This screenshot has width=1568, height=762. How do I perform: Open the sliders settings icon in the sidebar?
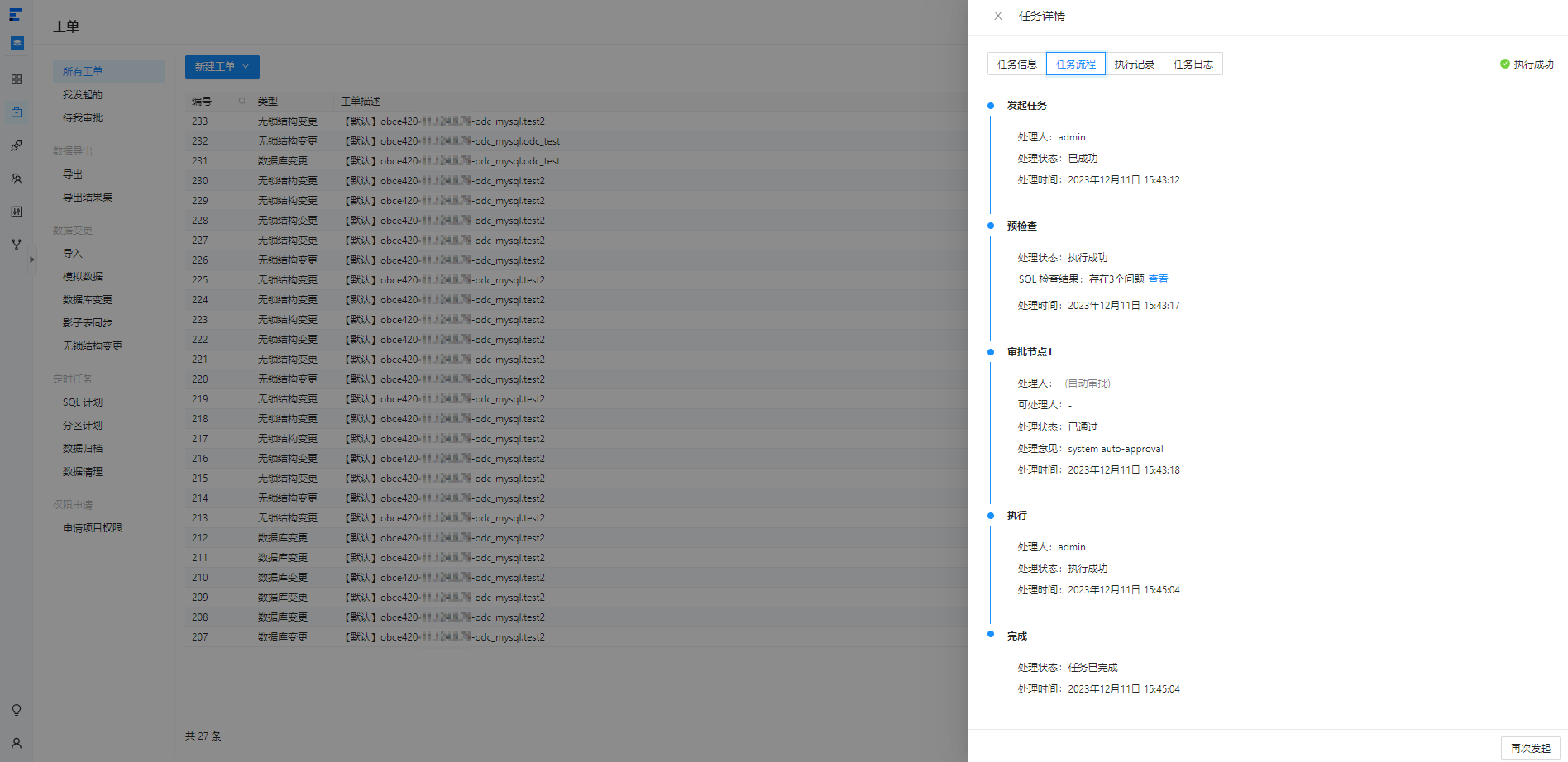coord(17,212)
